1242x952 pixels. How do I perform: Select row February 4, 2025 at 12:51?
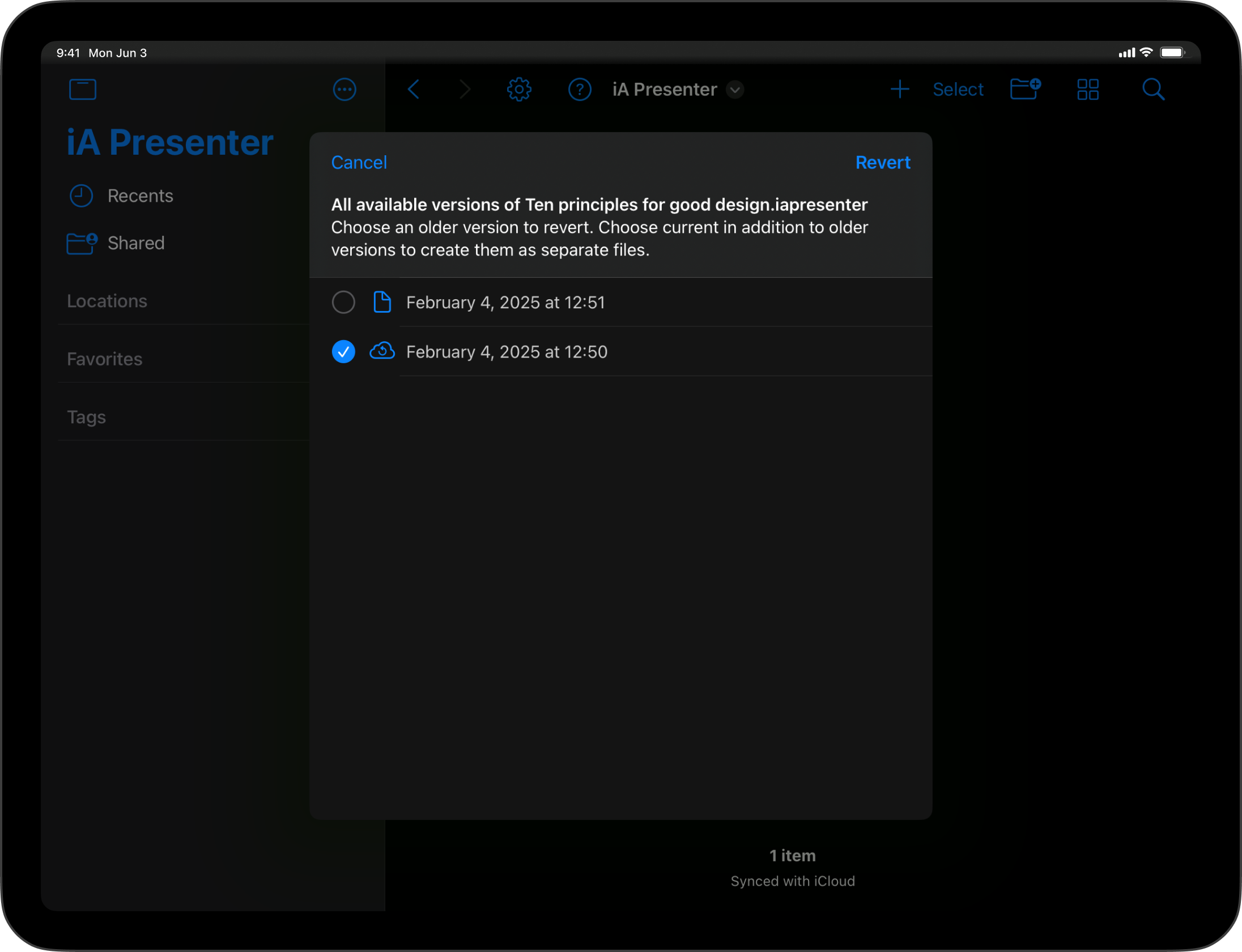pyautogui.click(x=621, y=303)
